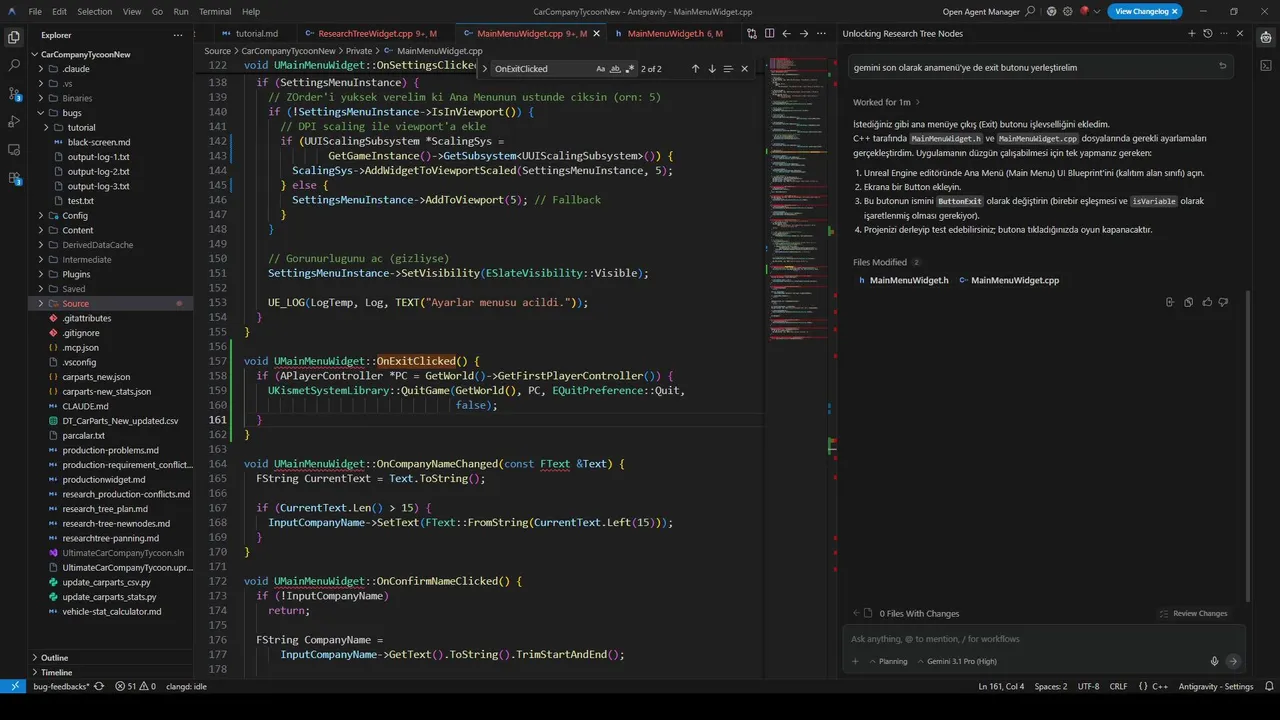Open the Selection menu
The image size is (1280, 720).
coord(95,11)
